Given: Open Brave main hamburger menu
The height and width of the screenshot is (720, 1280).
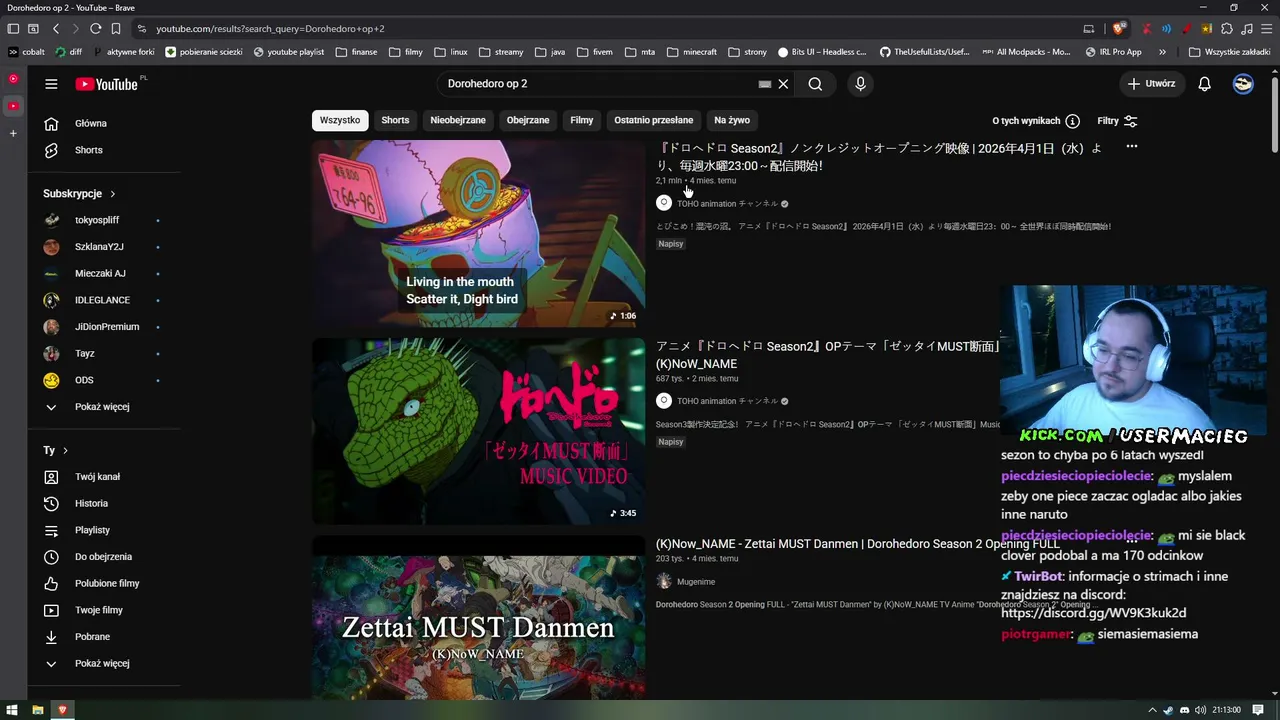Looking at the screenshot, I should click(x=1266, y=29).
